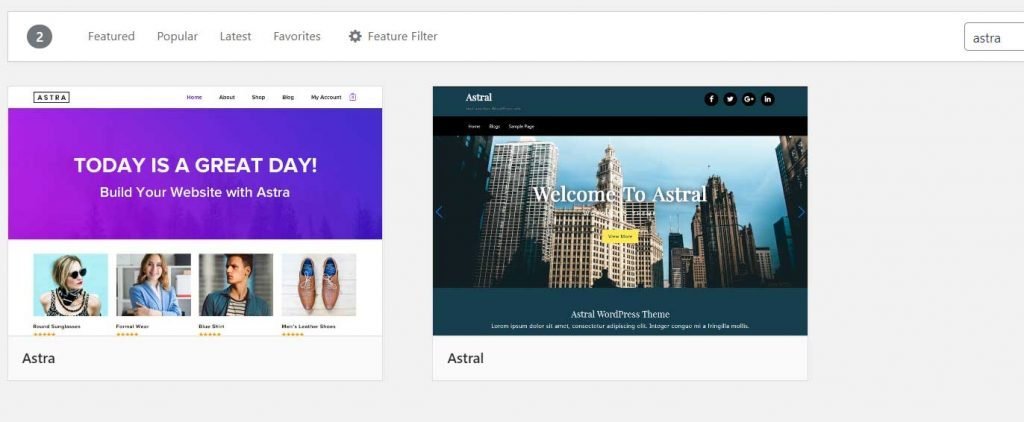Viewport: 1024px width, 422px height.
Task: Click the Twitter icon in Astral preview
Action: 730,99
